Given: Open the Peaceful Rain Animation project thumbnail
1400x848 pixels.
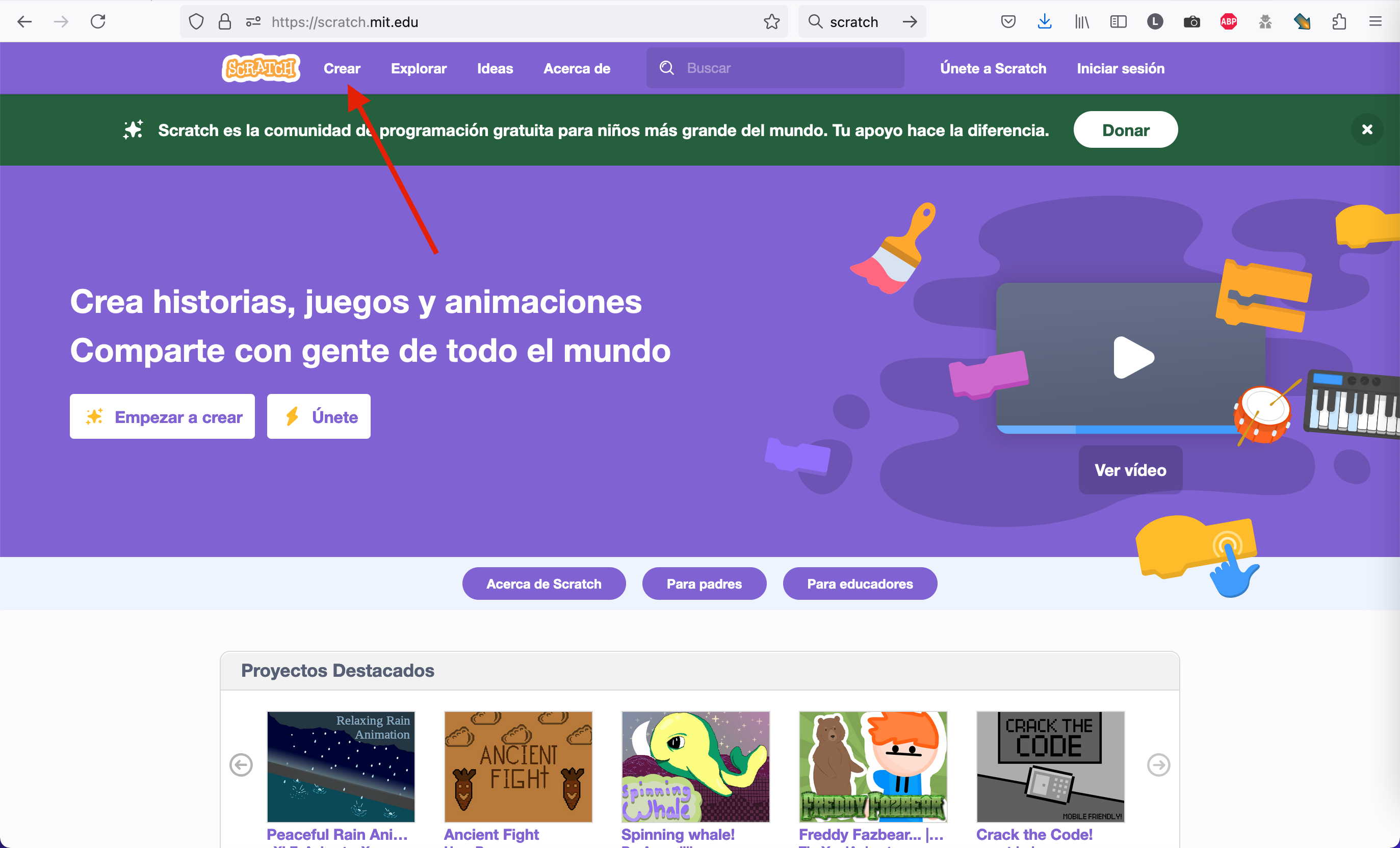Looking at the screenshot, I should tap(341, 766).
